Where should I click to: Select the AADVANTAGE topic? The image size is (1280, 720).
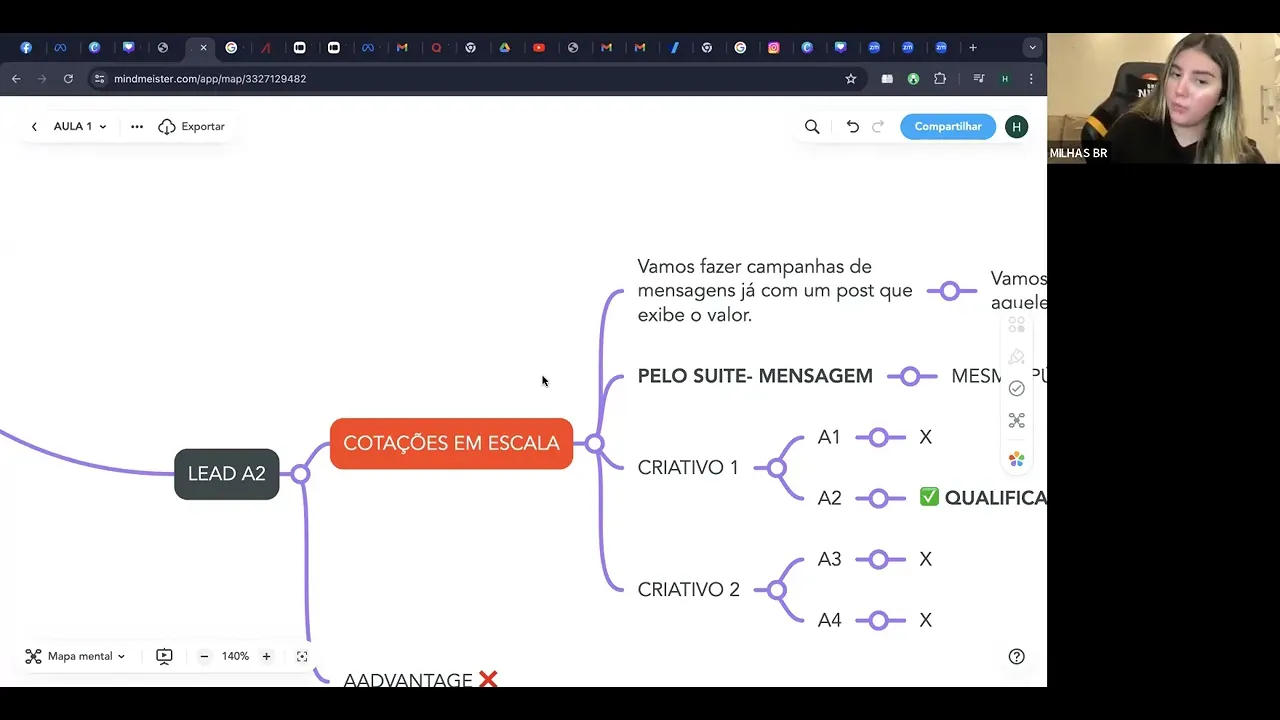(x=420, y=680)
